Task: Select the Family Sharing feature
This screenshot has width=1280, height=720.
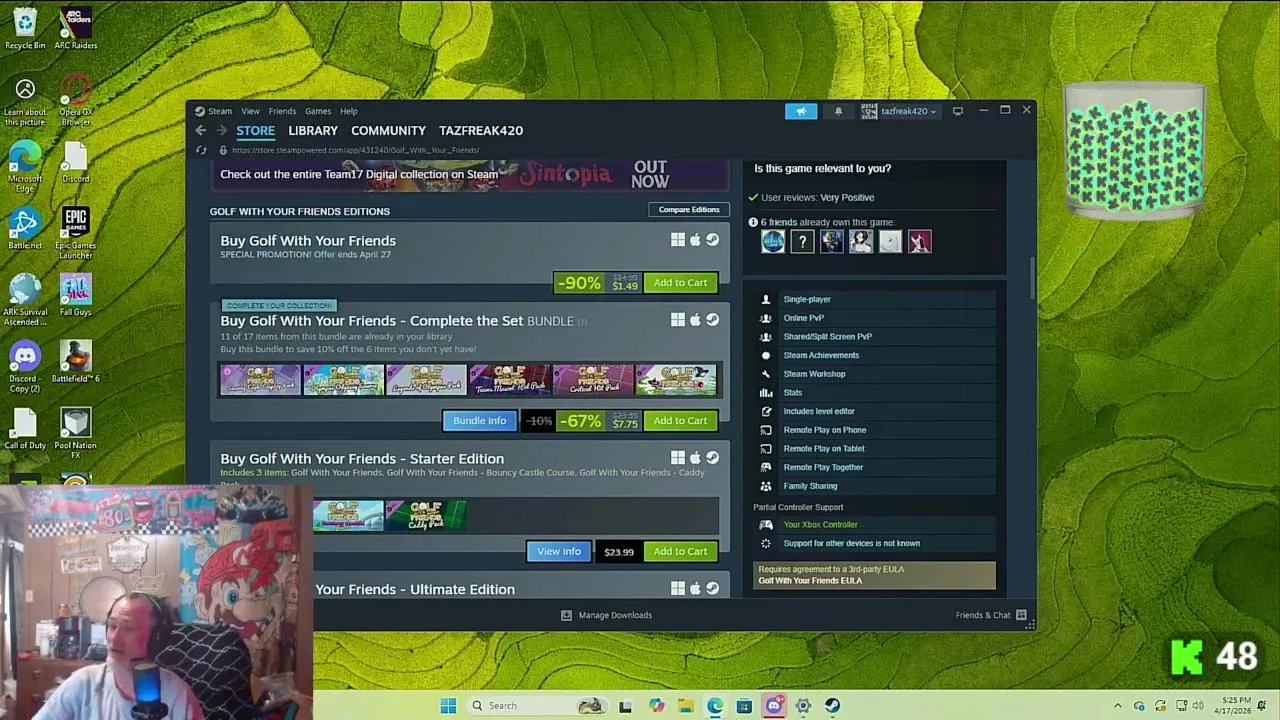Action: (x=875, y=486)
